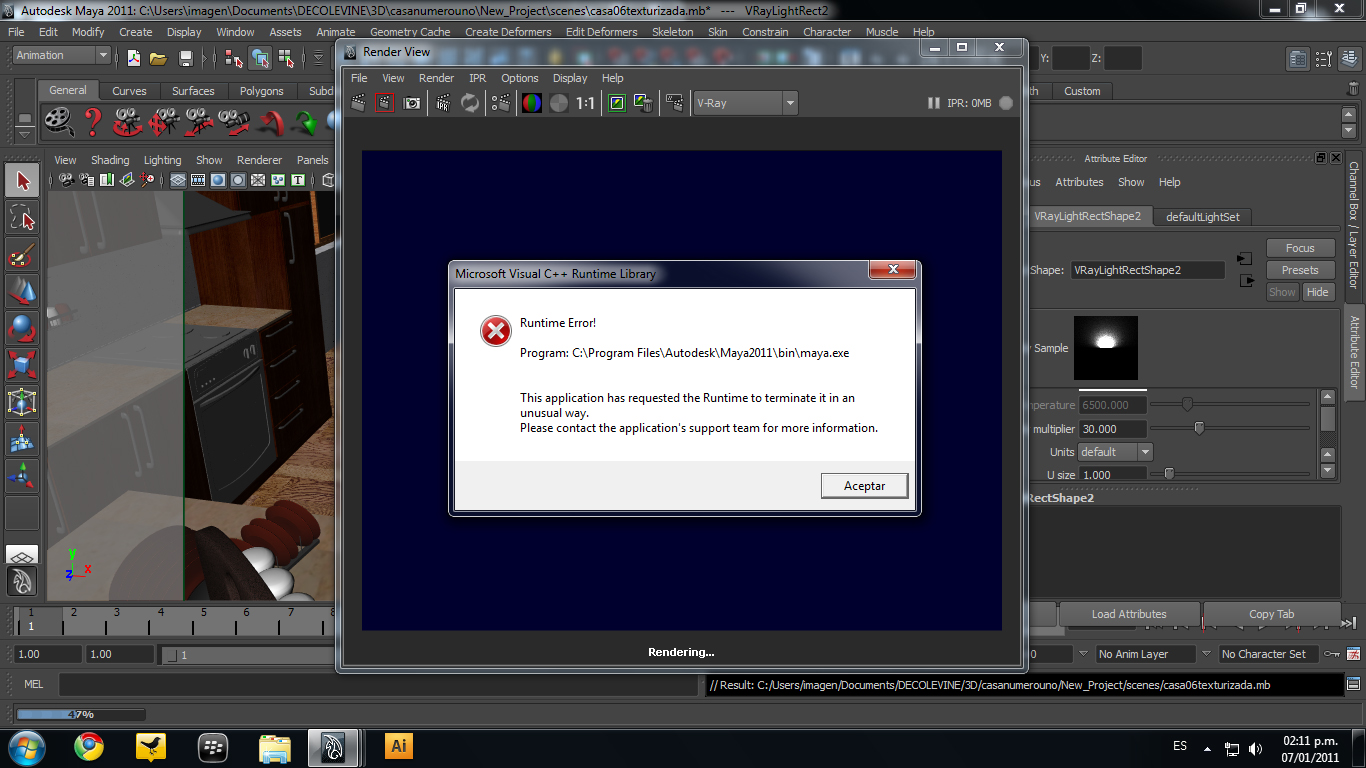Click the green curved arrow shelf icon

(x=306, y=123)
